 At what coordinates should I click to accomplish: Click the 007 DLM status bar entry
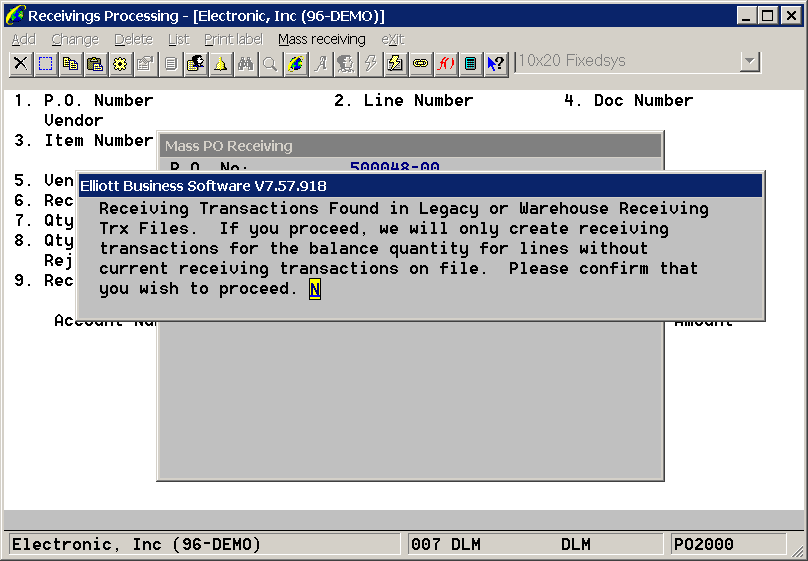(x=446, y=545)
